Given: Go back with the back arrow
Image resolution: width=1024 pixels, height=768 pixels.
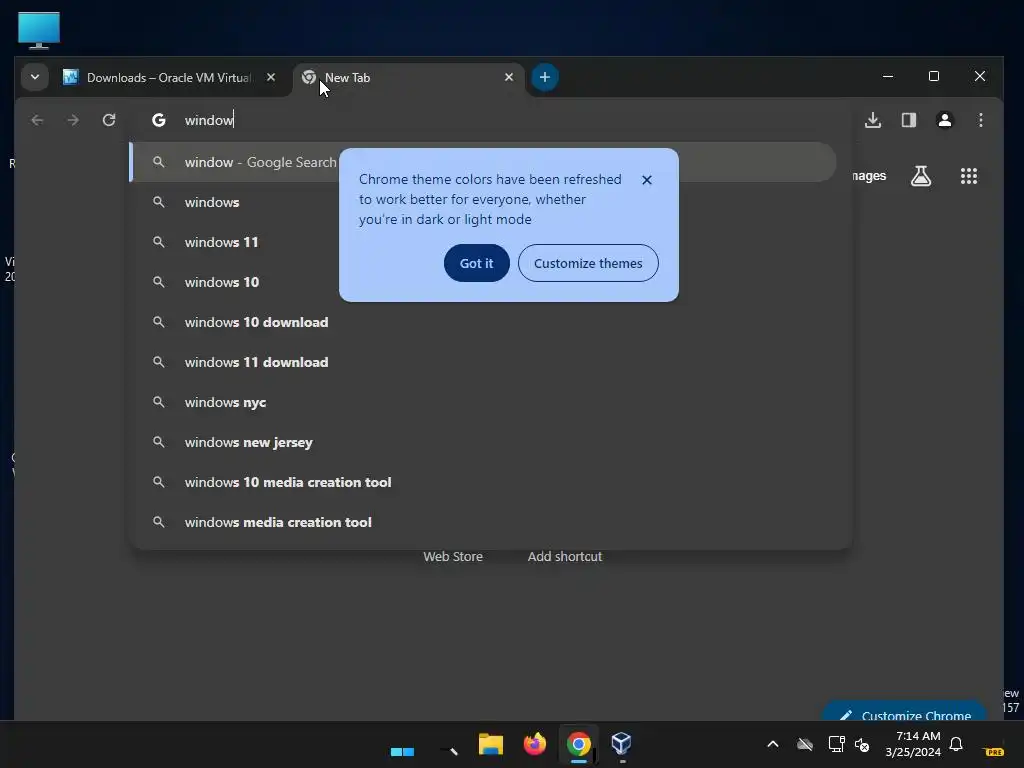Looking at the screenshot, I should (37, 120).
